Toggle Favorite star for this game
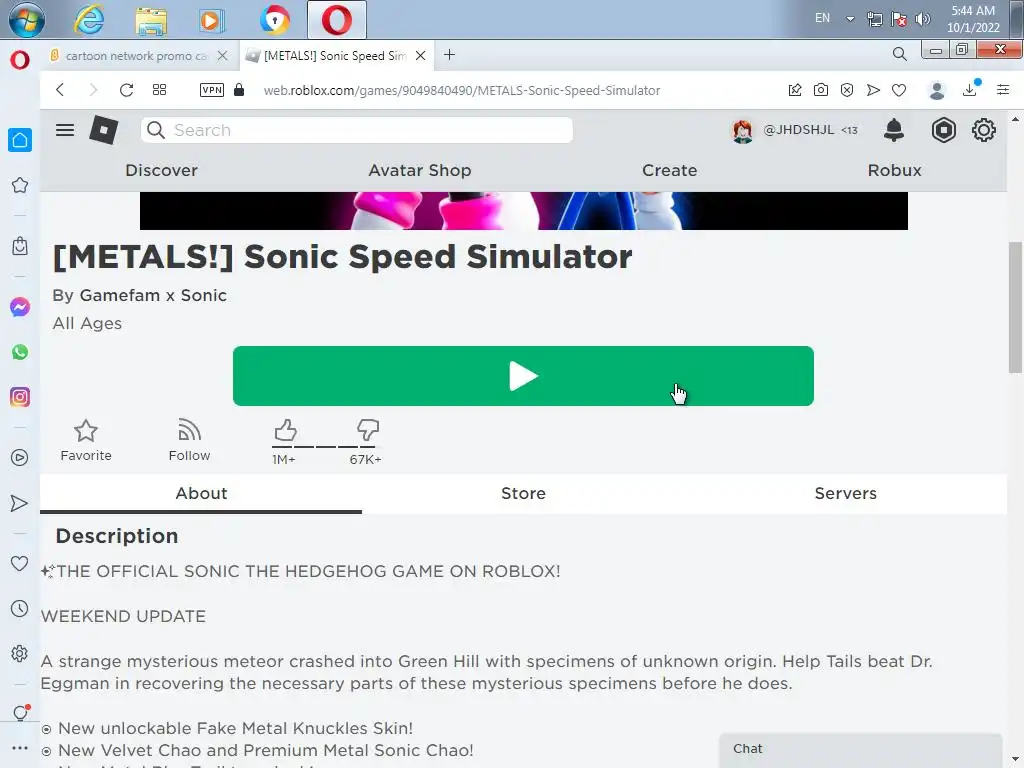This screenshot has height=768, width=1024. tap(86, 441)
